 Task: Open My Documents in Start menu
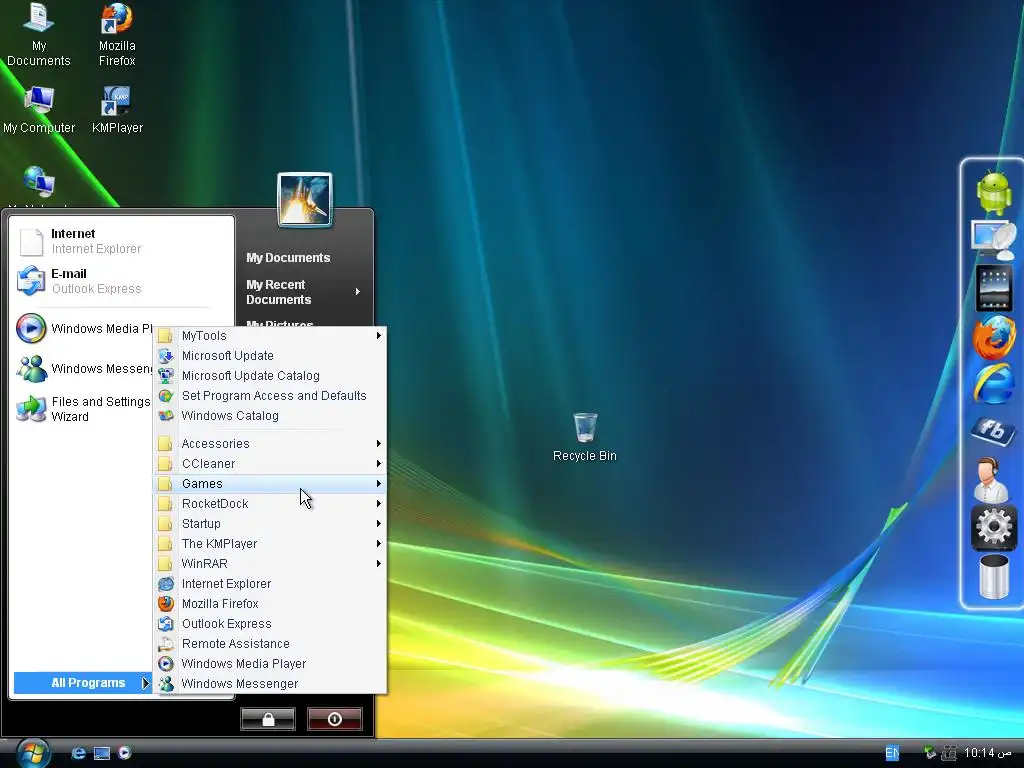coord(288,258)
